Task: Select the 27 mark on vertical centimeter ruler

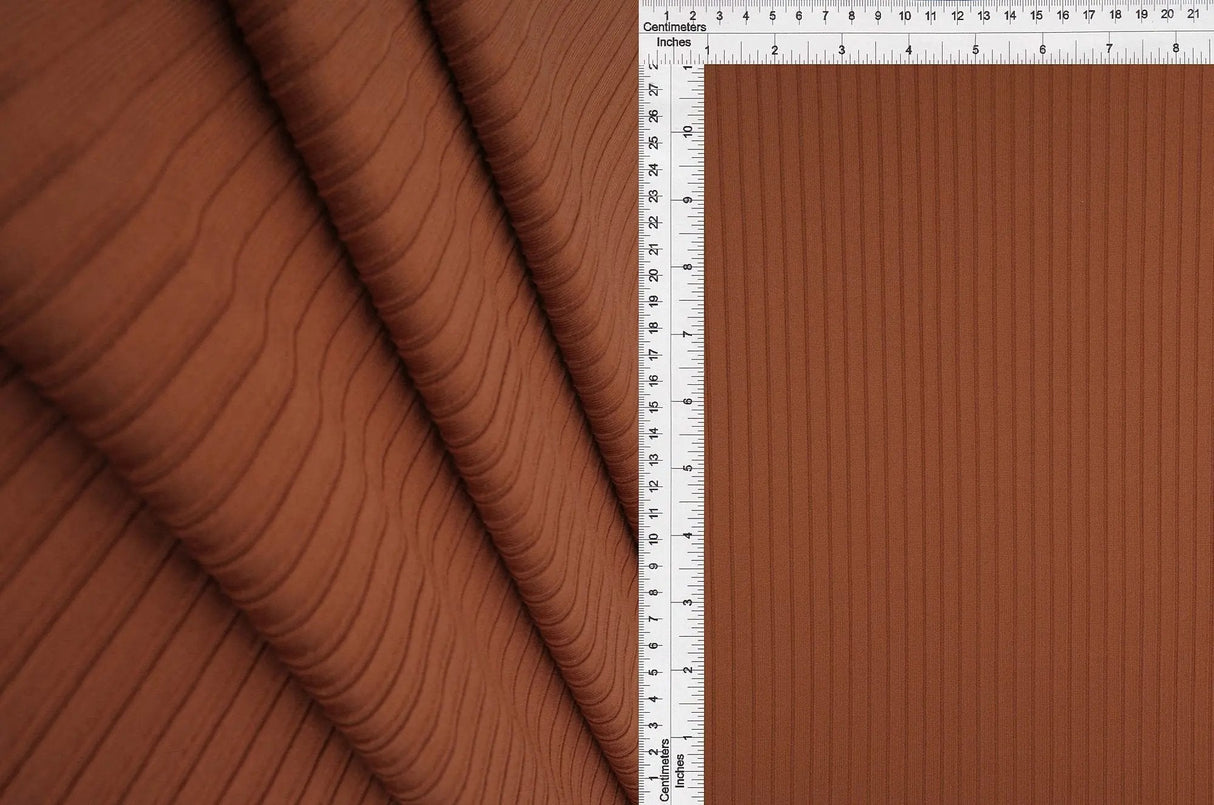Action: pos(655,88)
